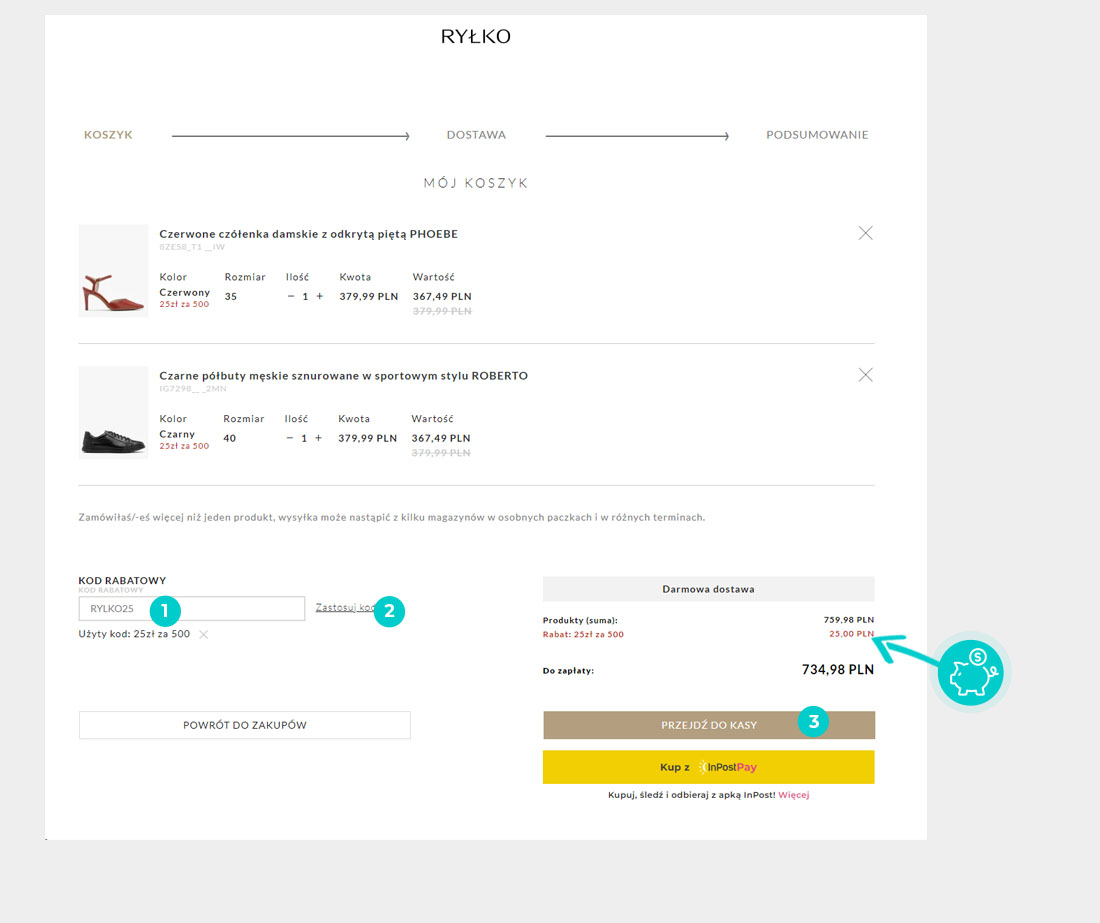Click the Darmowa dostawa banner
Viewport: 1100px width, 923px height.
(709, 589)
